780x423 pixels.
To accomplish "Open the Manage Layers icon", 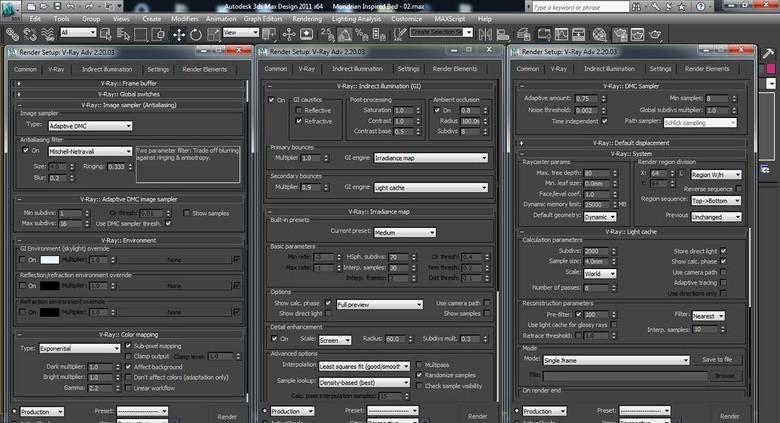I will pyautogui.click(x=523, y=34).
